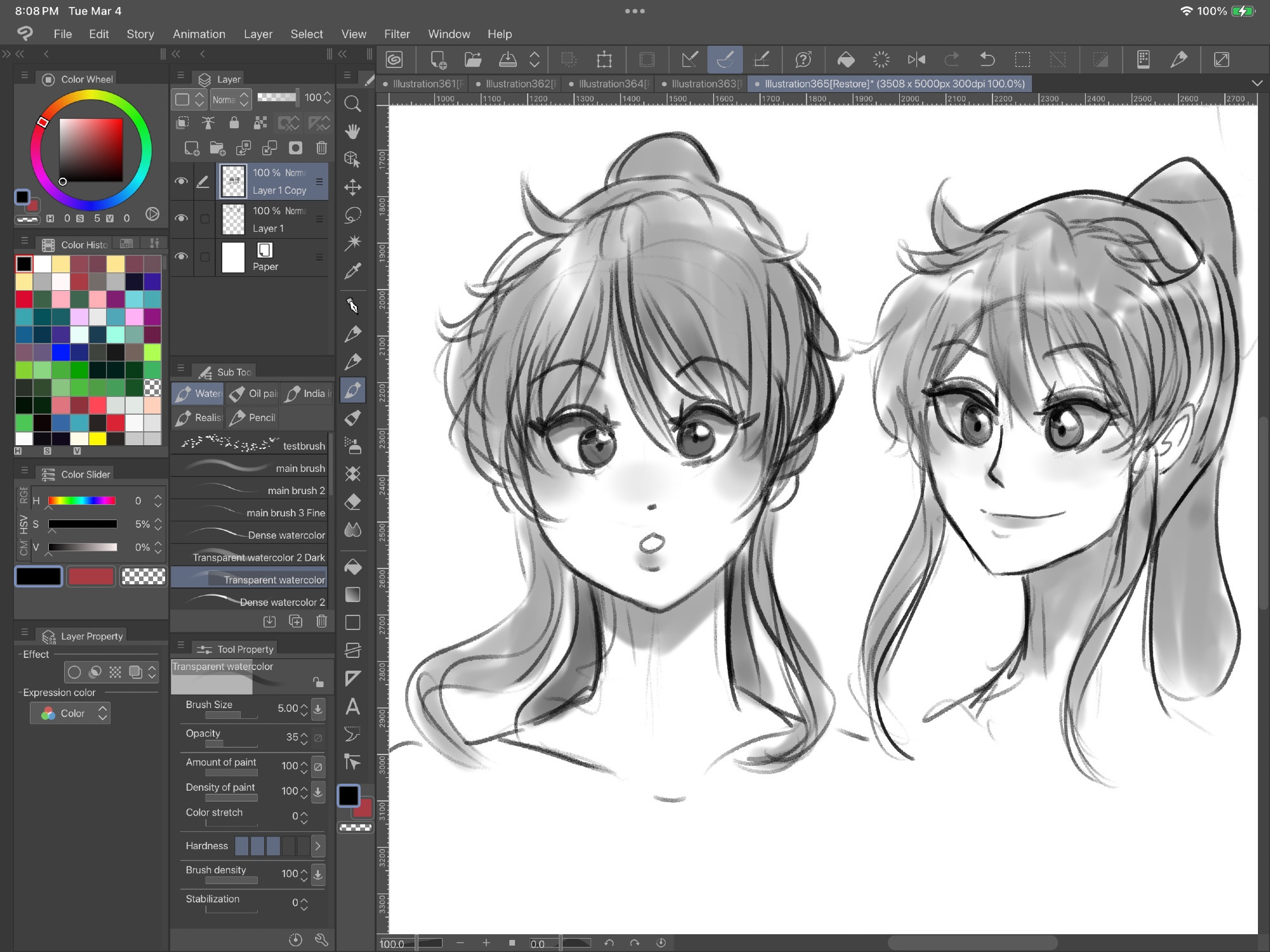
Task: Open the Animation menu
Action: [x=199, y=34]
